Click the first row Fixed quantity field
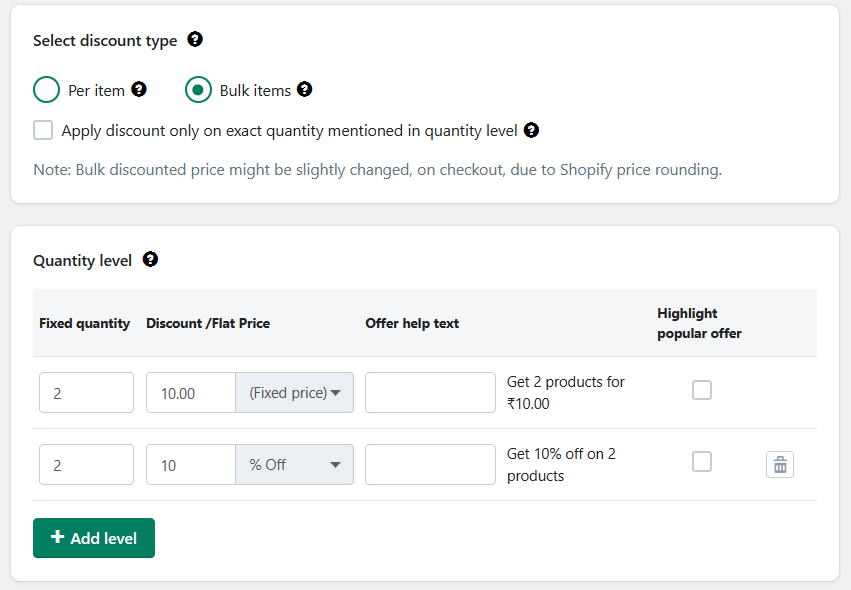Screen dimensions: 851x590 pos(86,393)
